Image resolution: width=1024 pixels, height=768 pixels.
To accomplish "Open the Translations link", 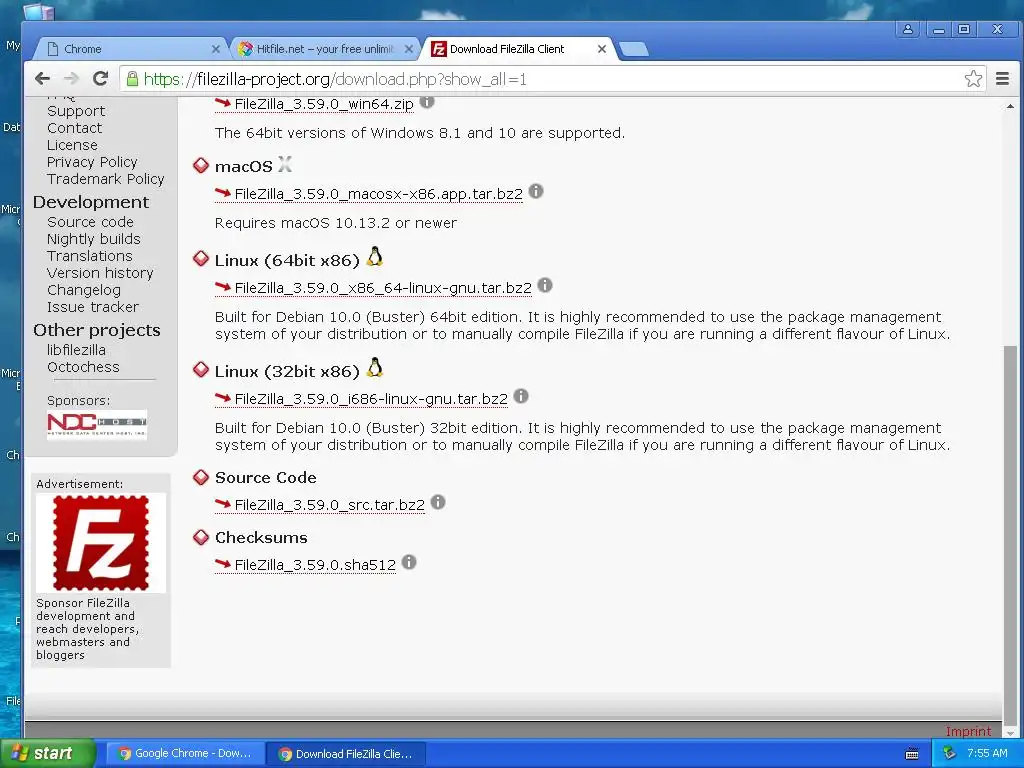I will (89, 256).
